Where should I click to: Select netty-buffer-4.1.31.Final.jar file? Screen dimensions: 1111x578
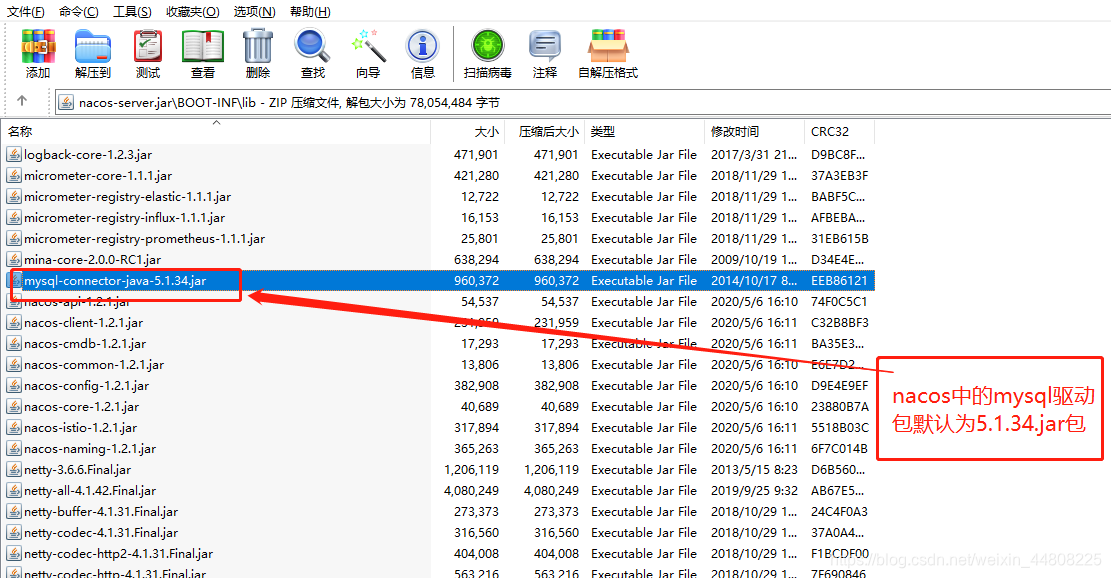tap(101, 511)
